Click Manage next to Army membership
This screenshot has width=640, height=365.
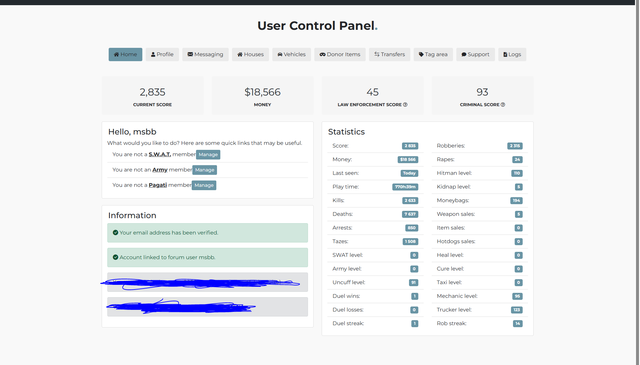click(x=204, y=170)
